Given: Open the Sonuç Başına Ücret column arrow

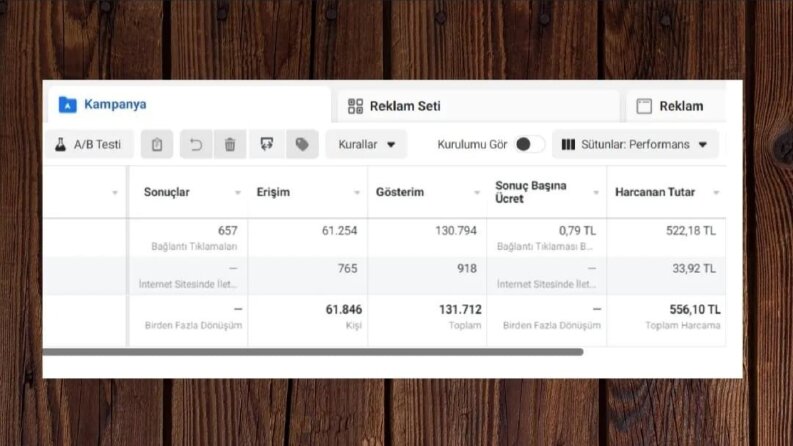Looking at the screenshot, I should pos(596,193).
